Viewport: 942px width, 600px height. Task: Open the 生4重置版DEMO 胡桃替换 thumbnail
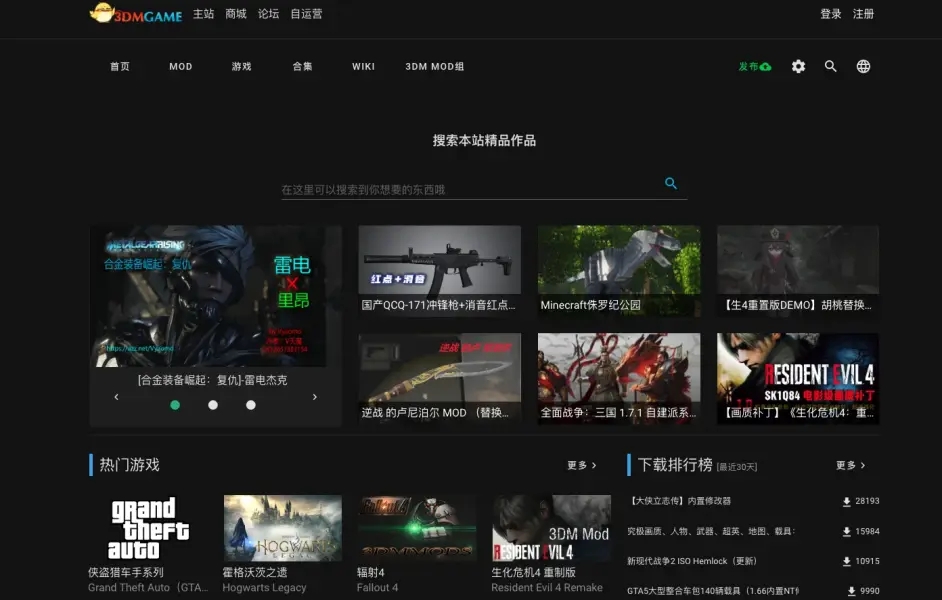(x=798, y=271)
